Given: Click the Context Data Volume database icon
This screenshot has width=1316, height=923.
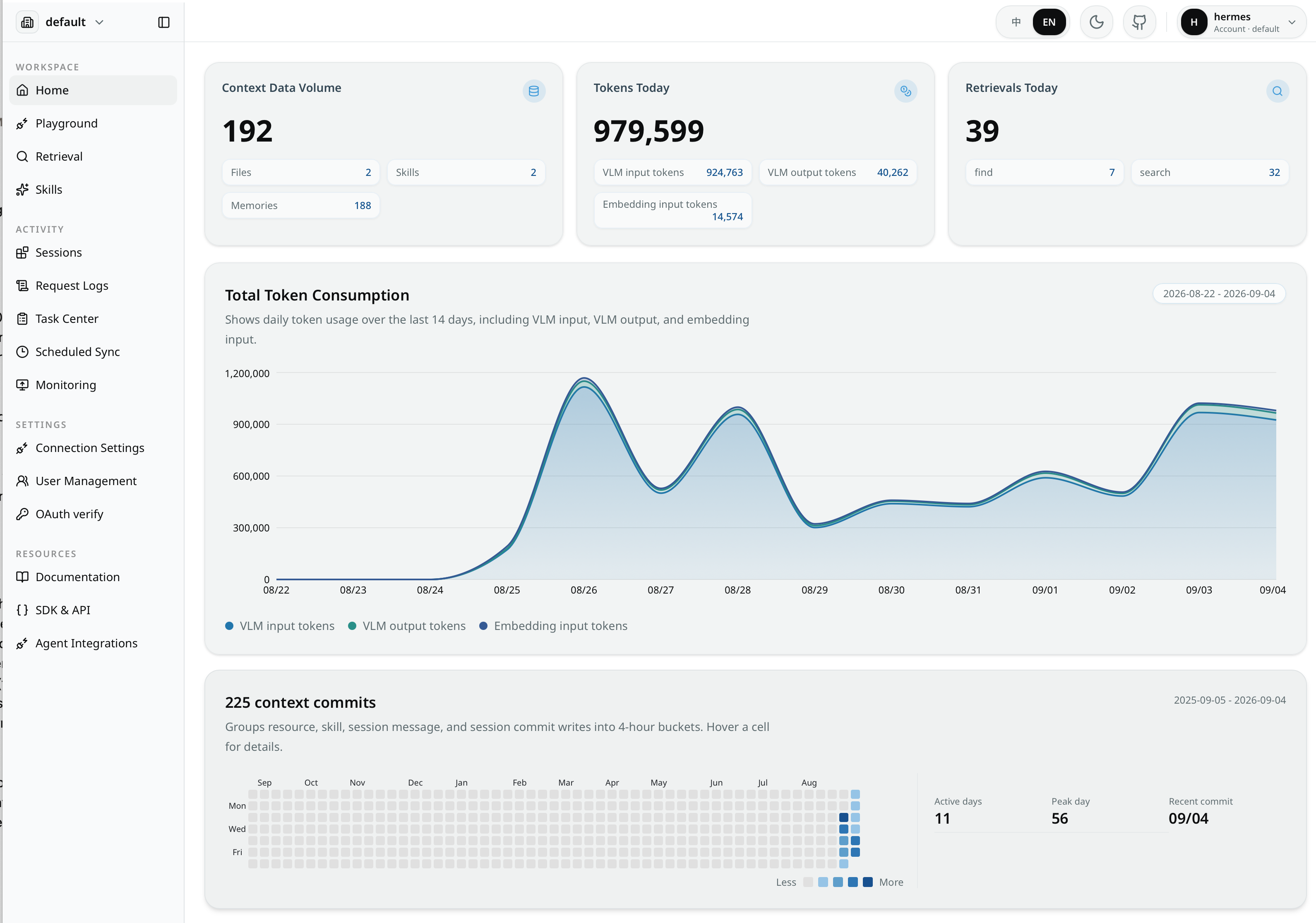Looking at the screenshot, I should [533, 91].
